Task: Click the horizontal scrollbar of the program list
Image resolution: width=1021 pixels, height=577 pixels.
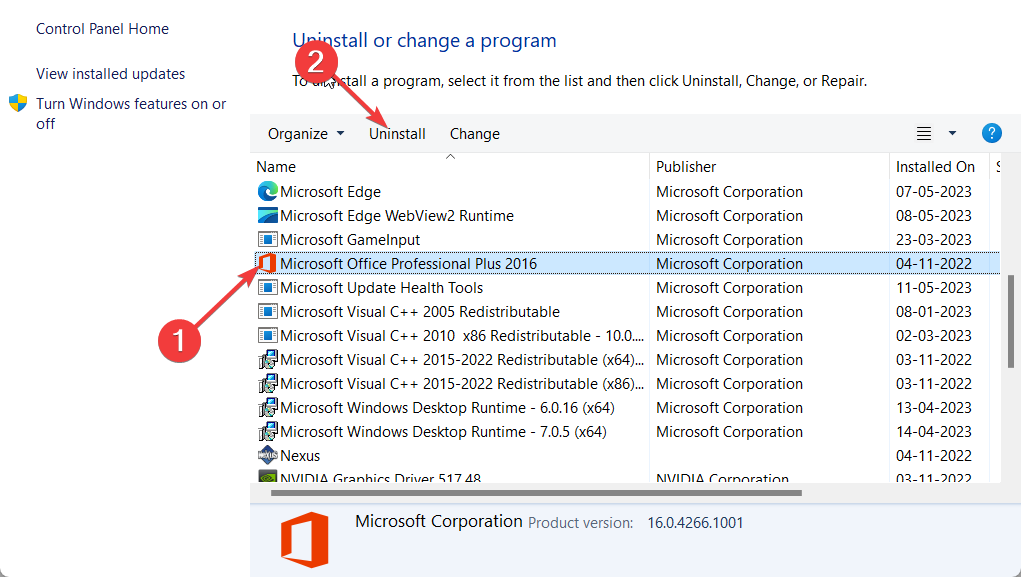Action: pos(536,493)
